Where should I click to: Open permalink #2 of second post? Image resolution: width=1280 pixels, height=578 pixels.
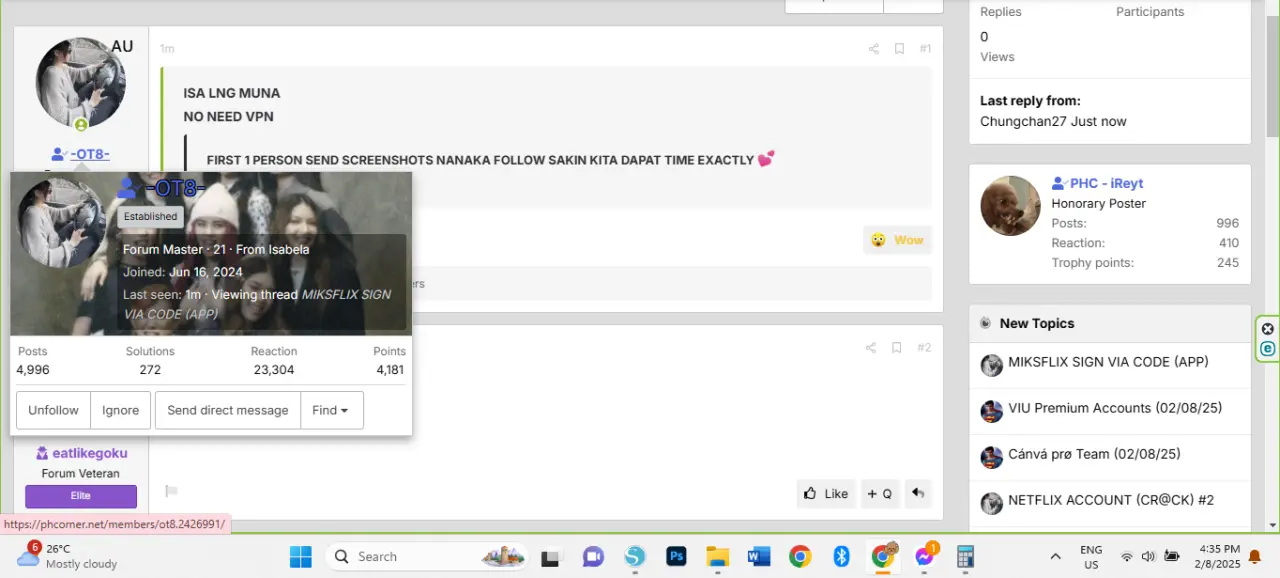click(924, 348)
